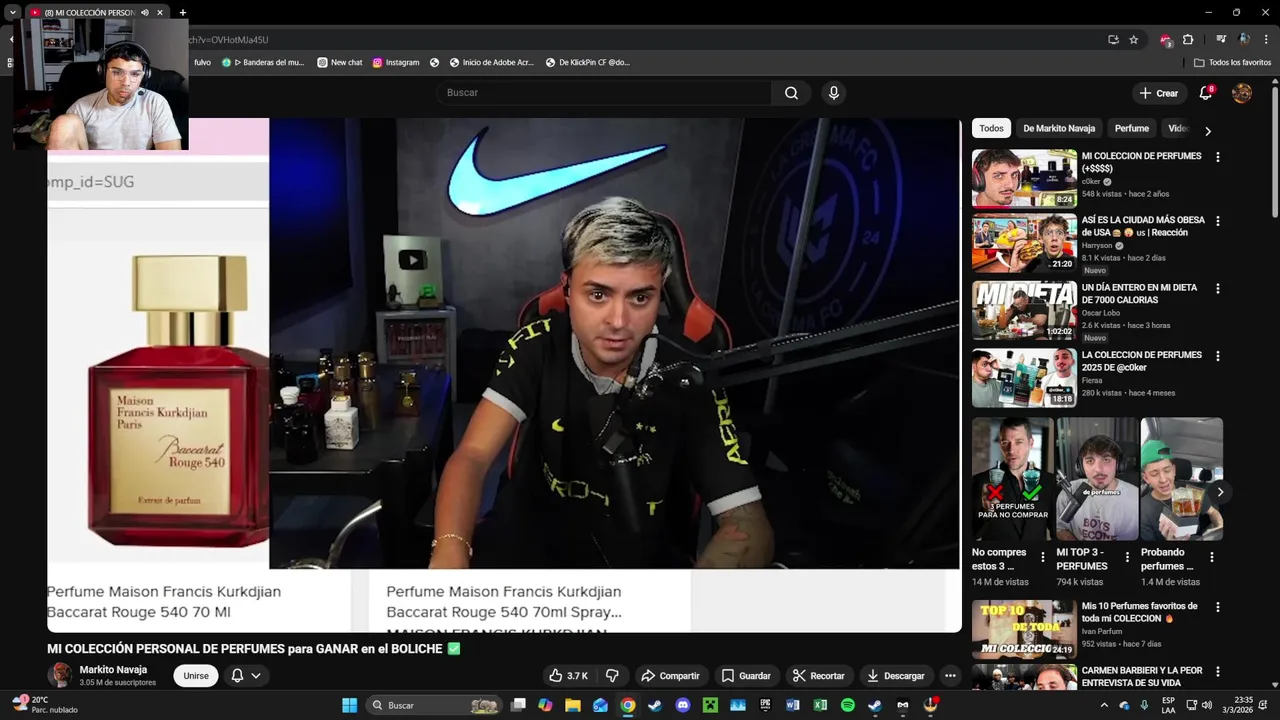Mute the tab using the speaker icon
The height and width of the screenshot is (720, 1280).
coord(145,13)
